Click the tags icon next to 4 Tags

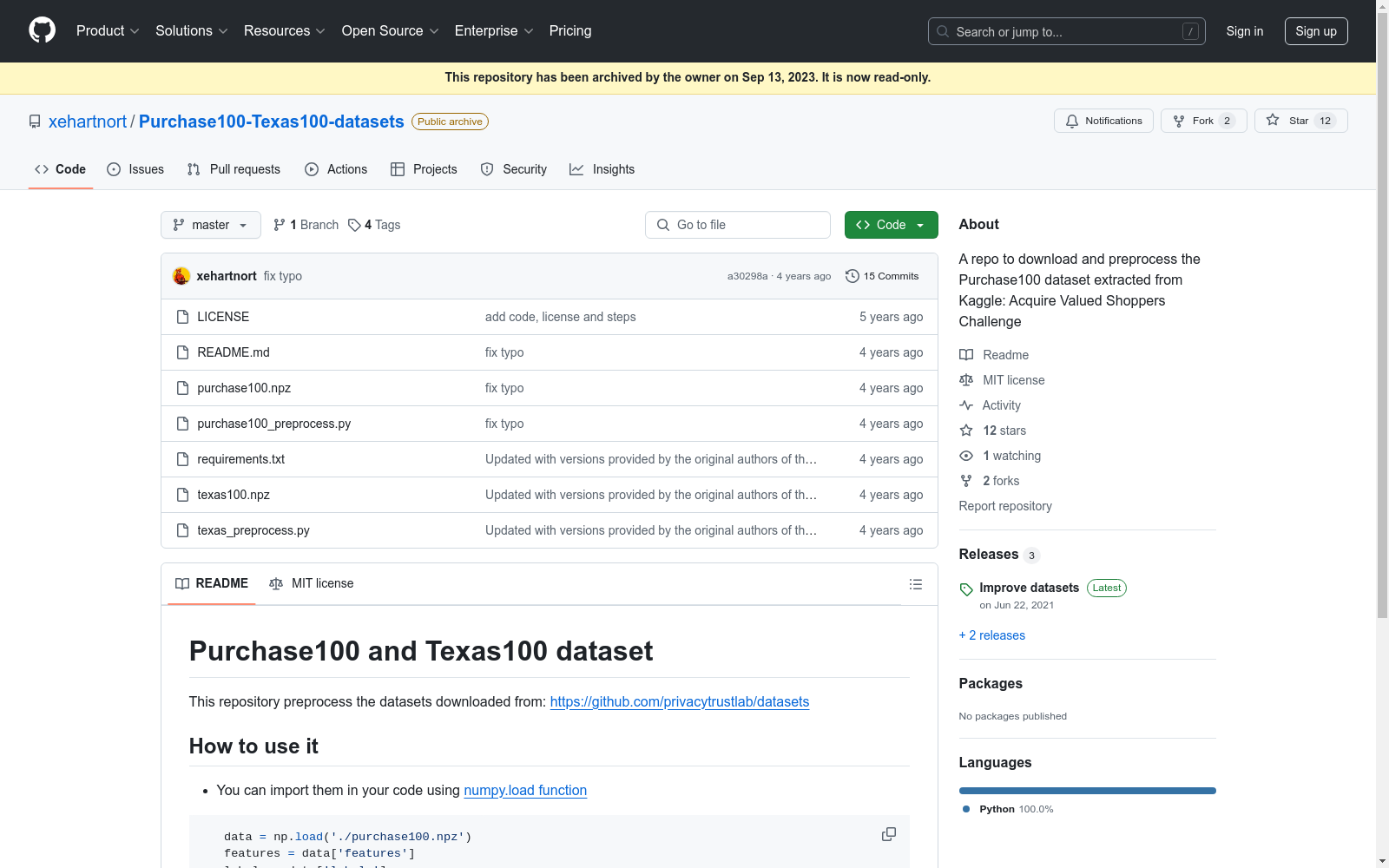(354, 225)
